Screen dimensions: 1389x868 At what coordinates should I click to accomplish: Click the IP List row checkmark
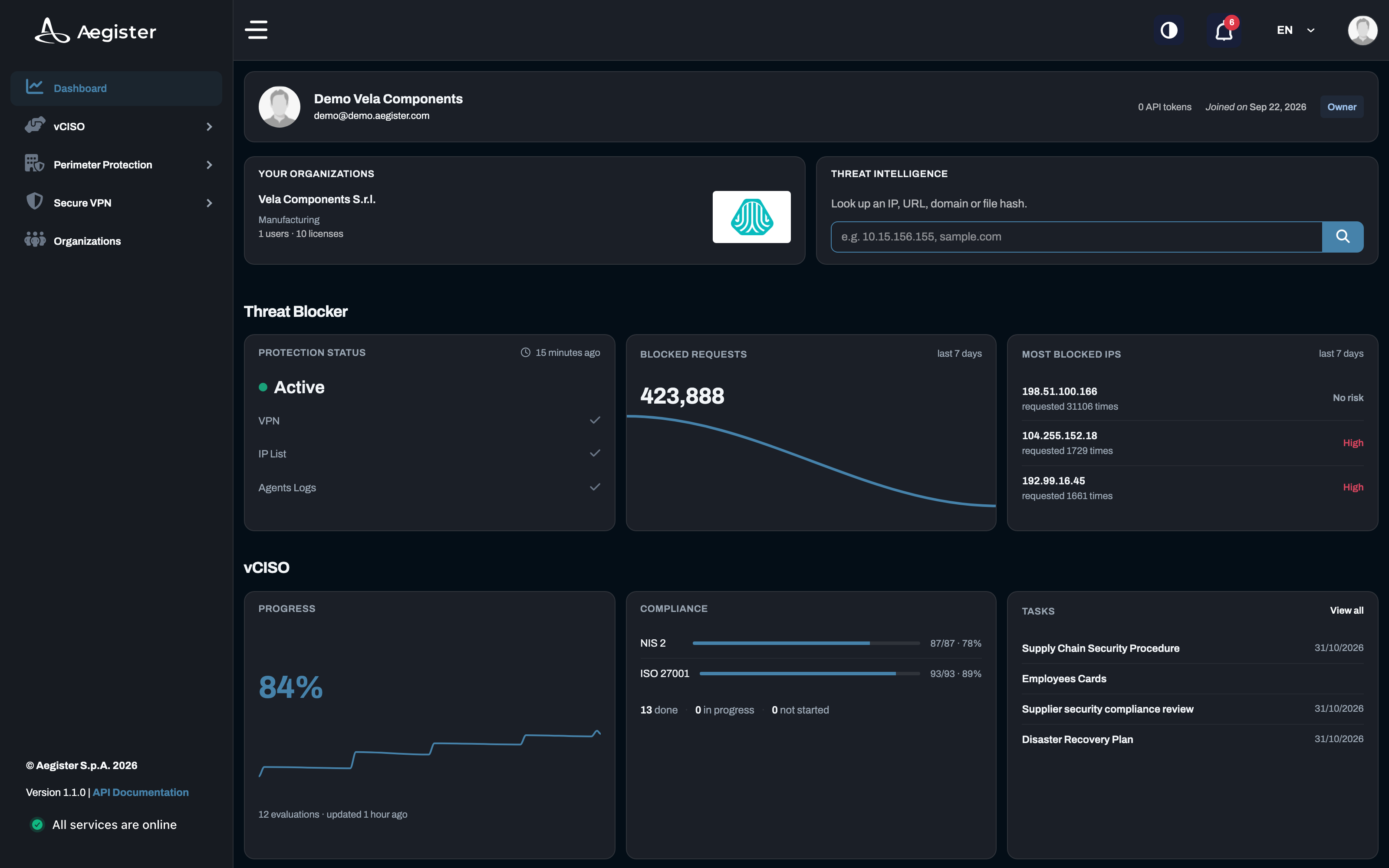click(595, 454)
